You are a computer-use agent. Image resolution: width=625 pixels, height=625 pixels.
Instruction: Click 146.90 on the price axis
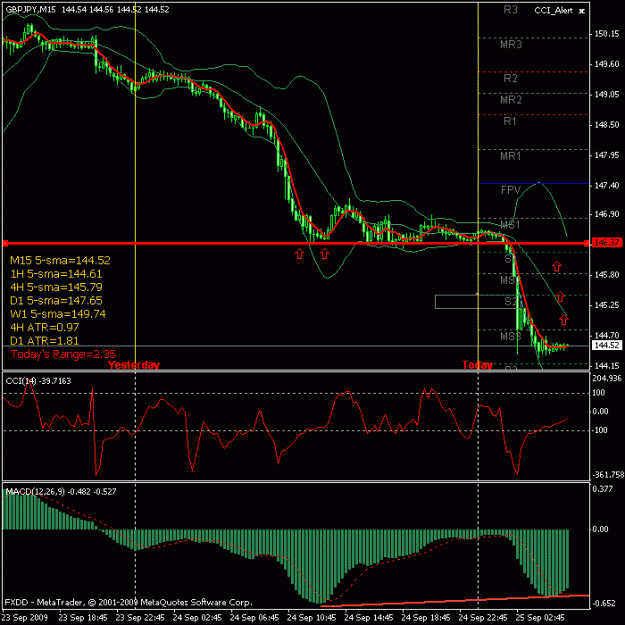tap(607, 214)
